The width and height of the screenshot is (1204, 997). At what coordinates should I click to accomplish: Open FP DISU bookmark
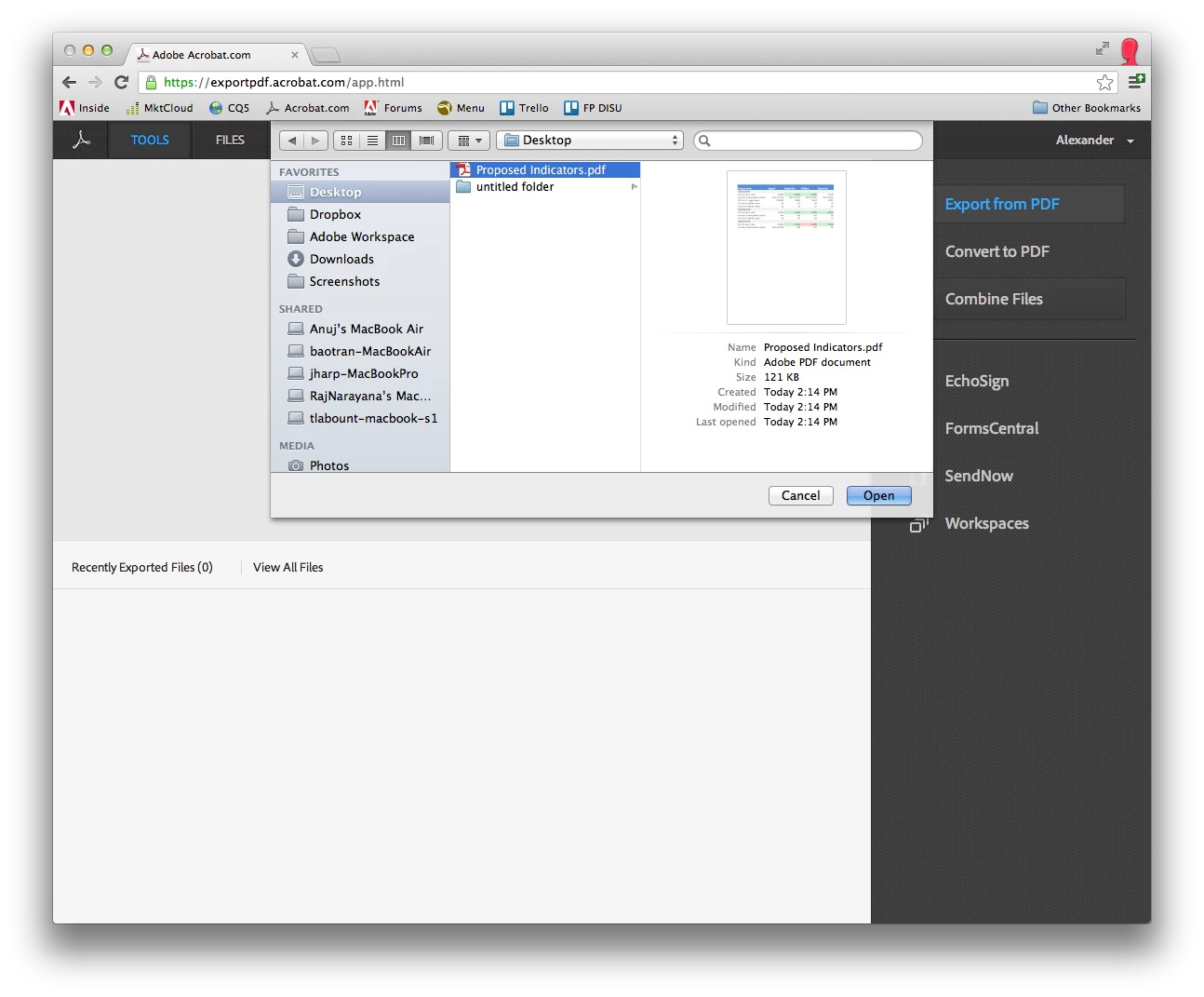[x=594, y=108]
